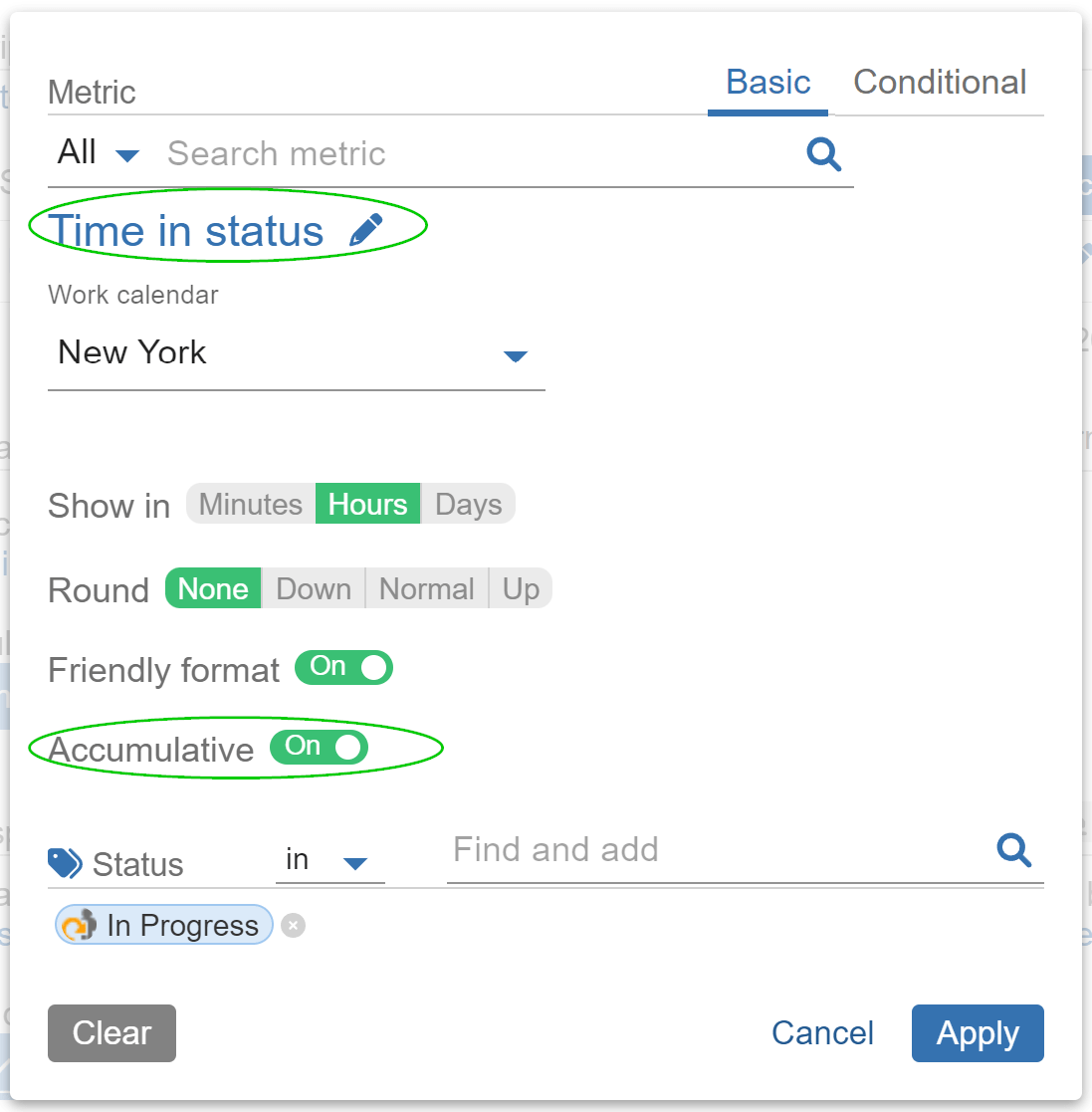
Task: Click the tag icon beside the Status label
Action: pos(63,862)
